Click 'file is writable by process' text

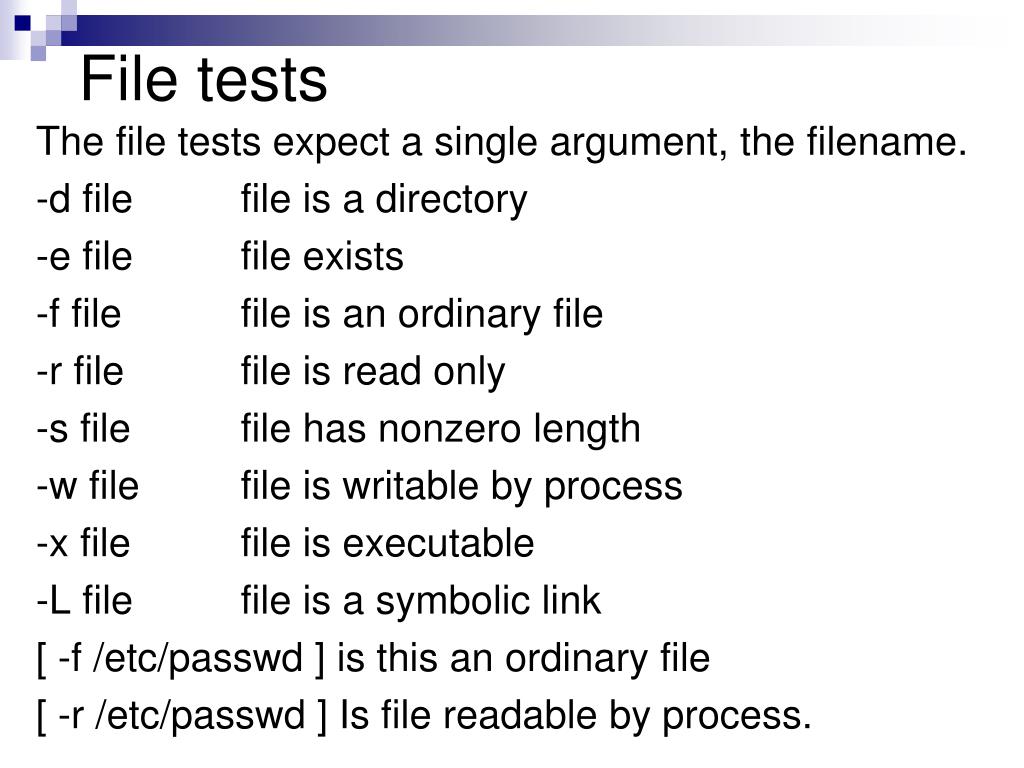462,487
